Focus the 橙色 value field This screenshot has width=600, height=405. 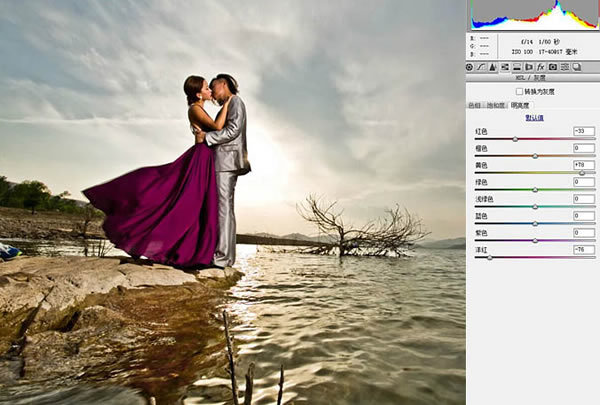point(584,148)
